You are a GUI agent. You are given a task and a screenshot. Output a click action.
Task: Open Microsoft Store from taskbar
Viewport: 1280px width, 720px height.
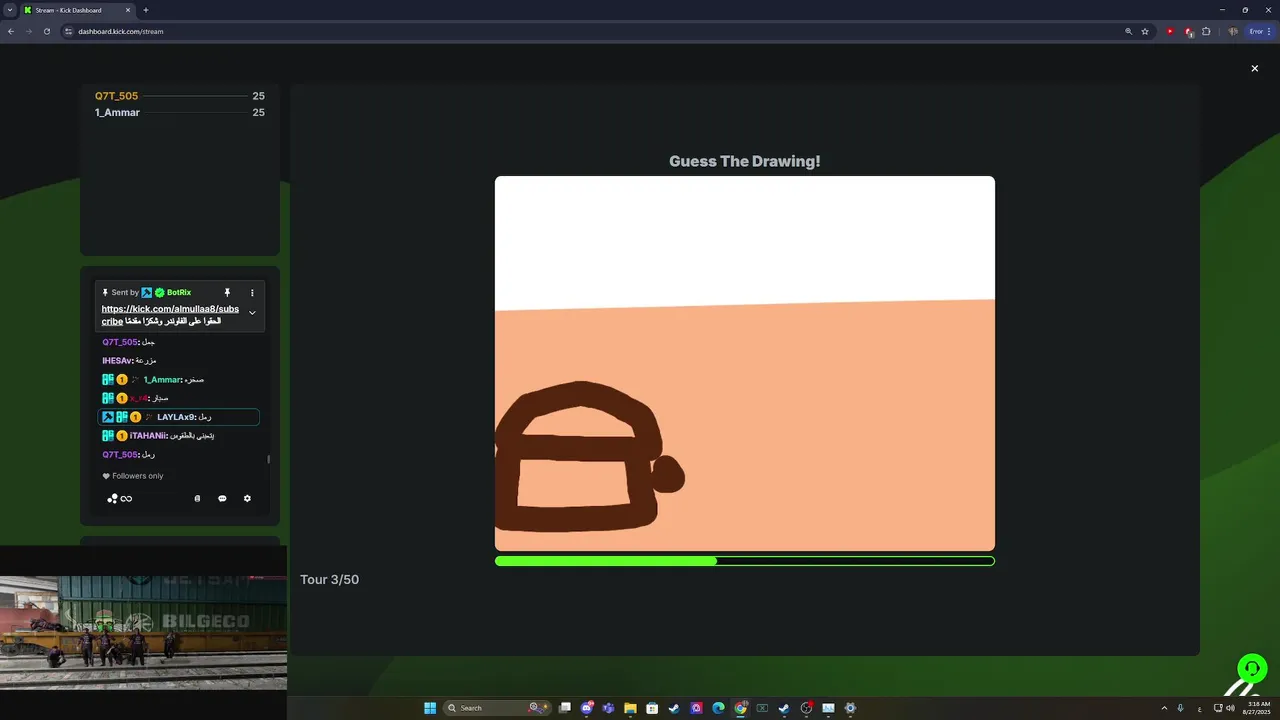tap(652, 708)
